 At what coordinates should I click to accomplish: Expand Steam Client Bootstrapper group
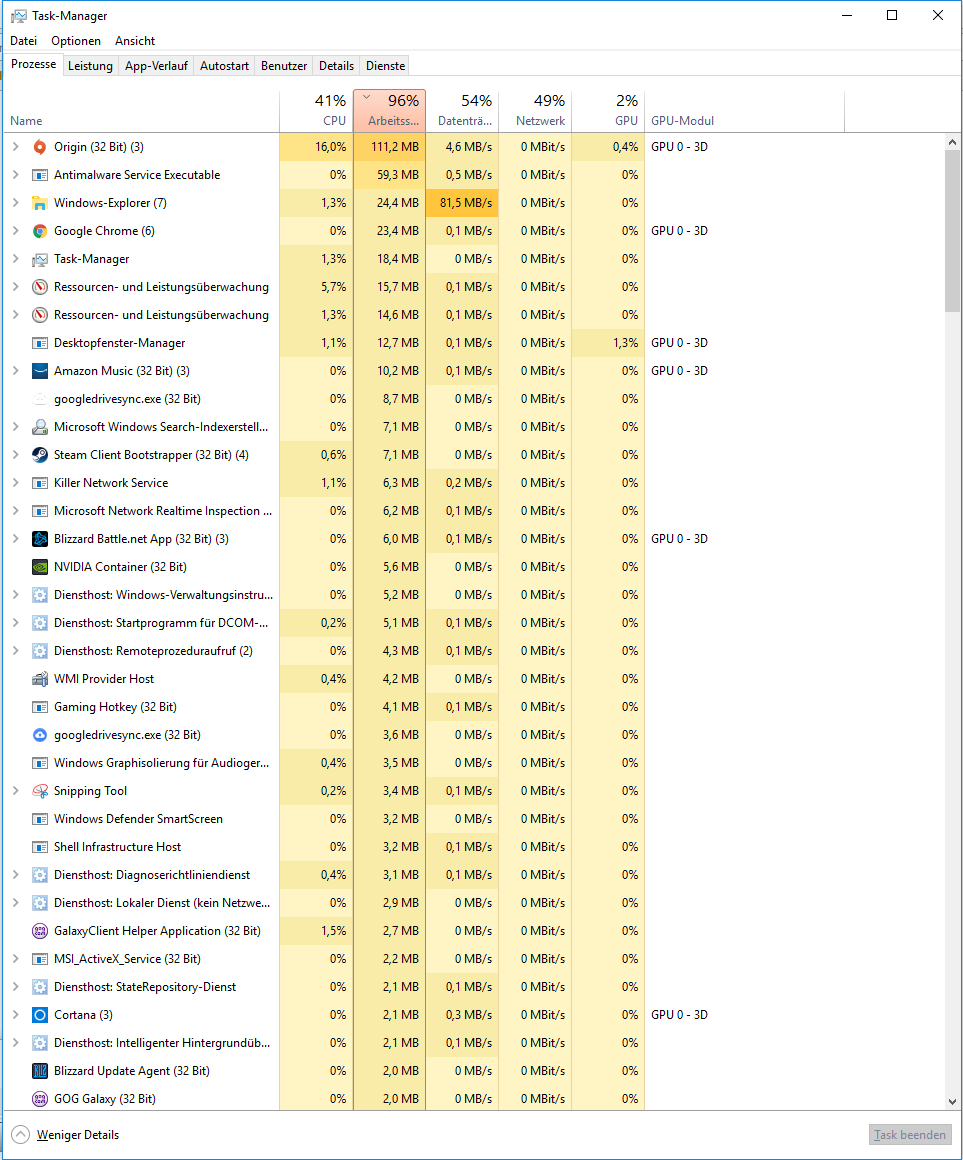pyautogui.click(x=16, y=455)
